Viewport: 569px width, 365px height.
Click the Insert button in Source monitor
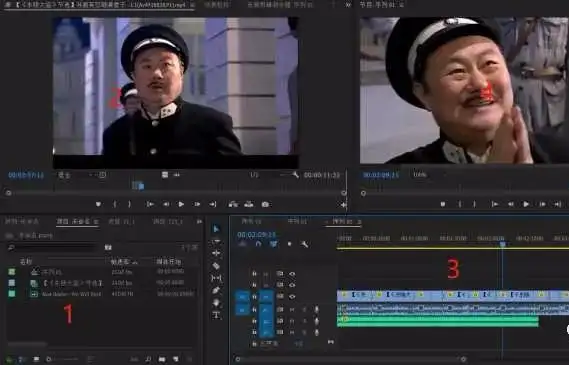[x=233, y=204]
